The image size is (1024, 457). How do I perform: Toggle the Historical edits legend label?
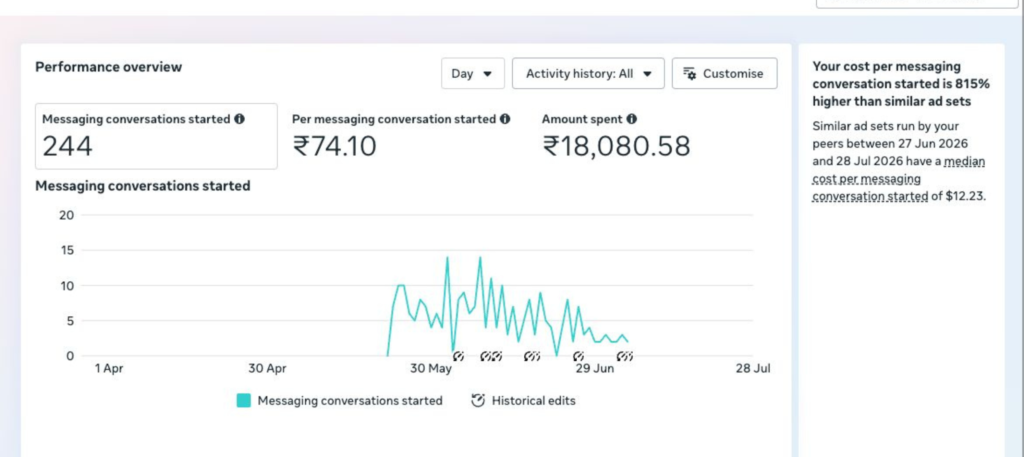[x=534, y=400]
